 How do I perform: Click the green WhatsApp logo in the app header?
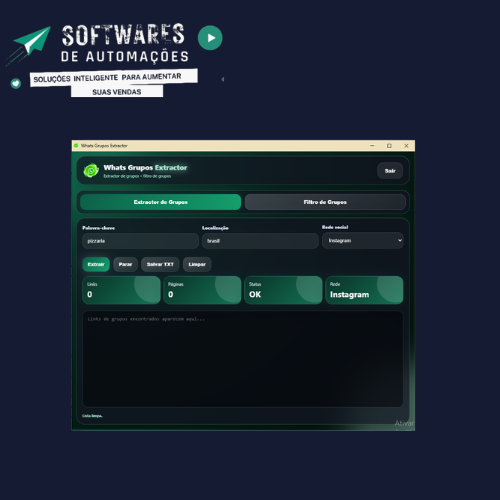tap(91, 171)
